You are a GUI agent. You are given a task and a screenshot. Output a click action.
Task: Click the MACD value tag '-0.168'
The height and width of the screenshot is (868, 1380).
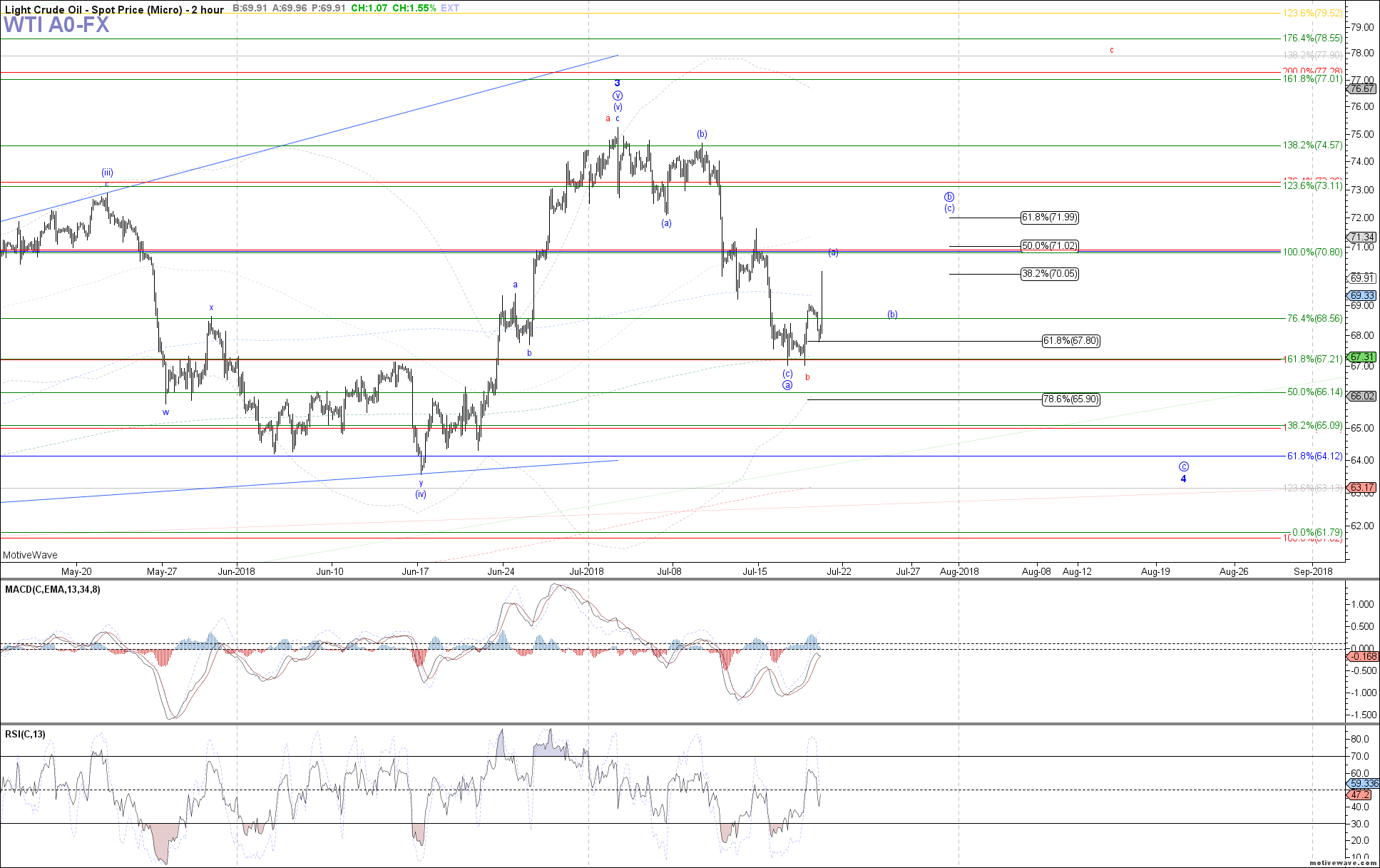[x=1362, y=656]
